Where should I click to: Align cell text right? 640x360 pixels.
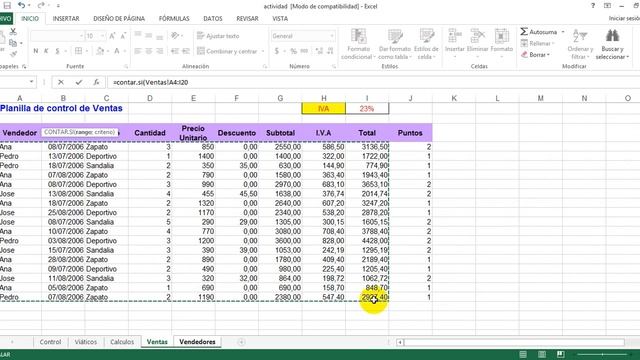point(160,51)
